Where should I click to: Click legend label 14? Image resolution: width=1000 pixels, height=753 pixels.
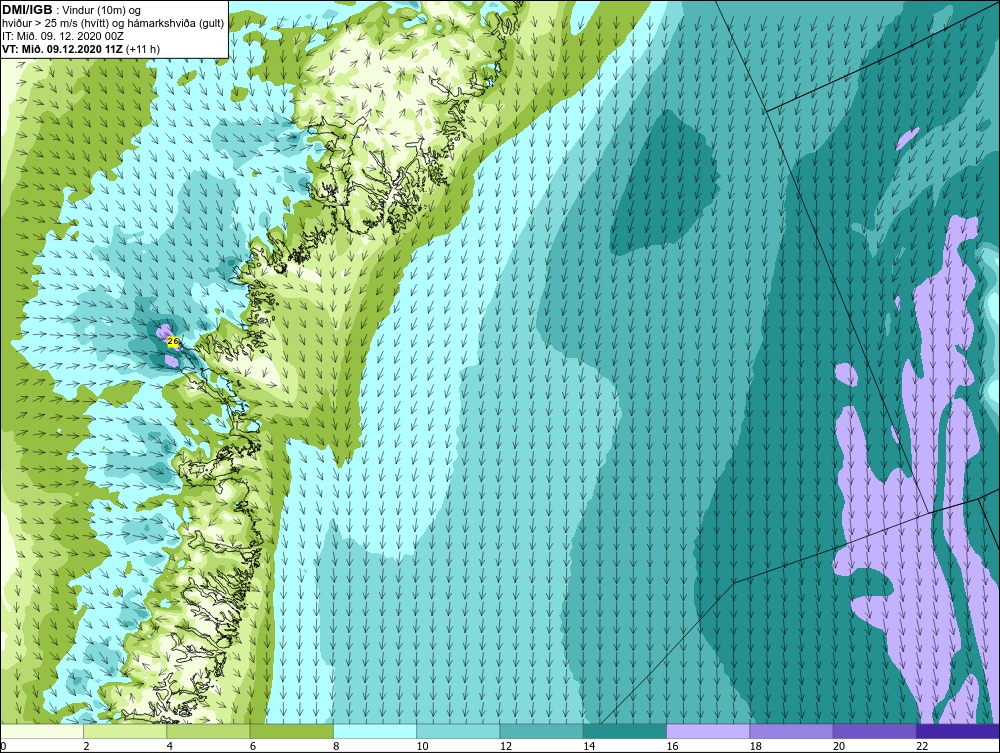pos(589,746)
